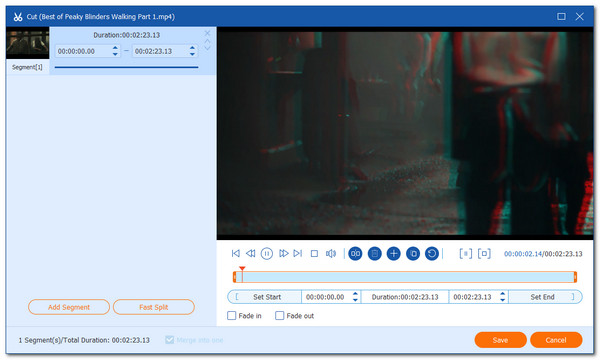Increase the Set End time value
This screenshot has width=600, height=360.
pos(502,294)
